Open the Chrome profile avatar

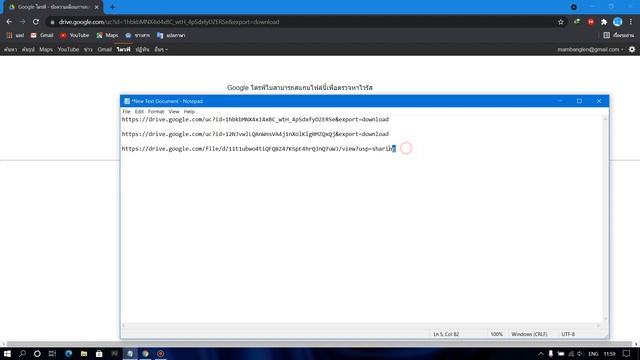click(618, 22)
